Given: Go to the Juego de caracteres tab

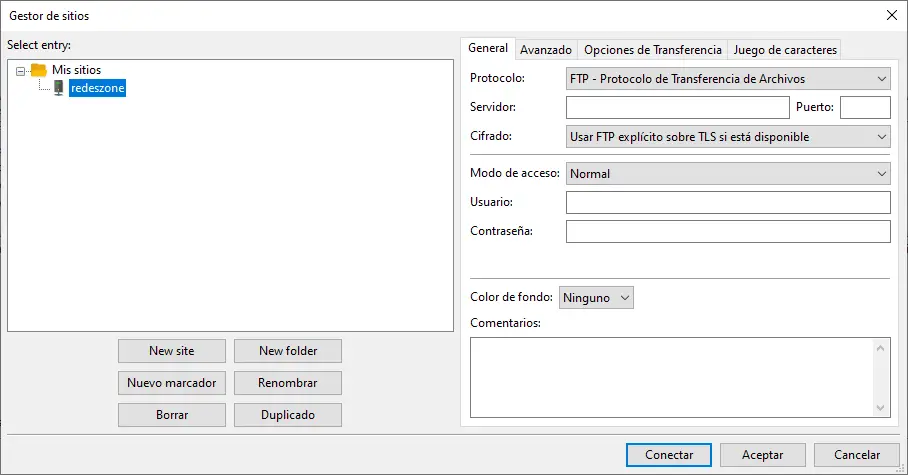Looking at the screenshot, I should coord(785,50).
